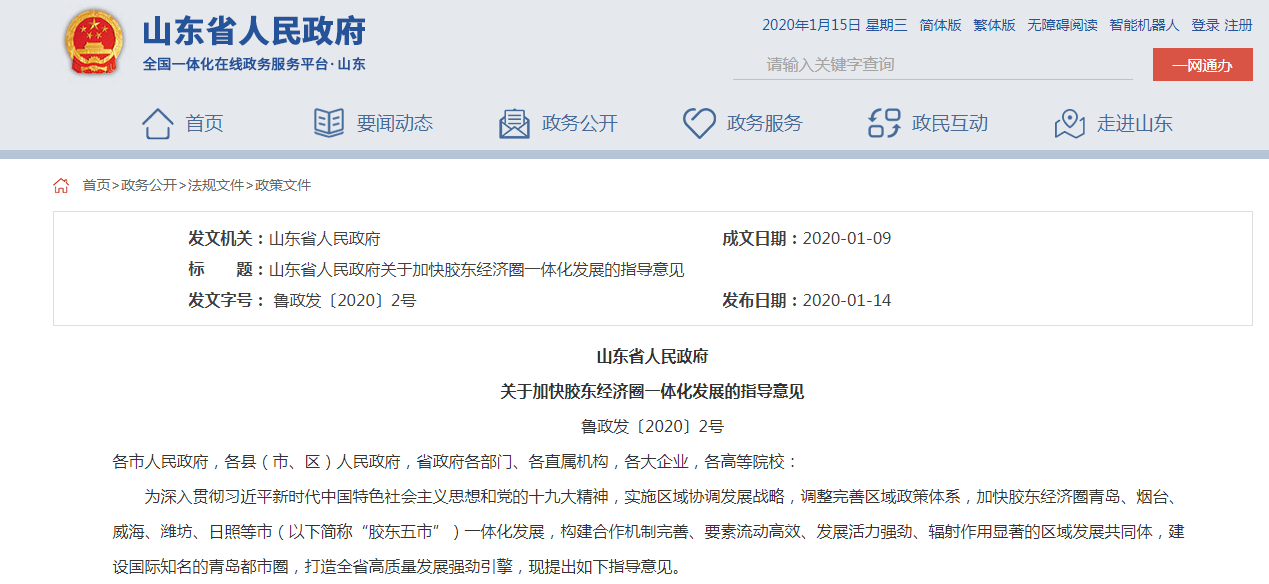Screen dimensions: 1269x584
Task: Select 要闻动态 in the main navigation
Action: pyautogui.click(x=394, y=123)
